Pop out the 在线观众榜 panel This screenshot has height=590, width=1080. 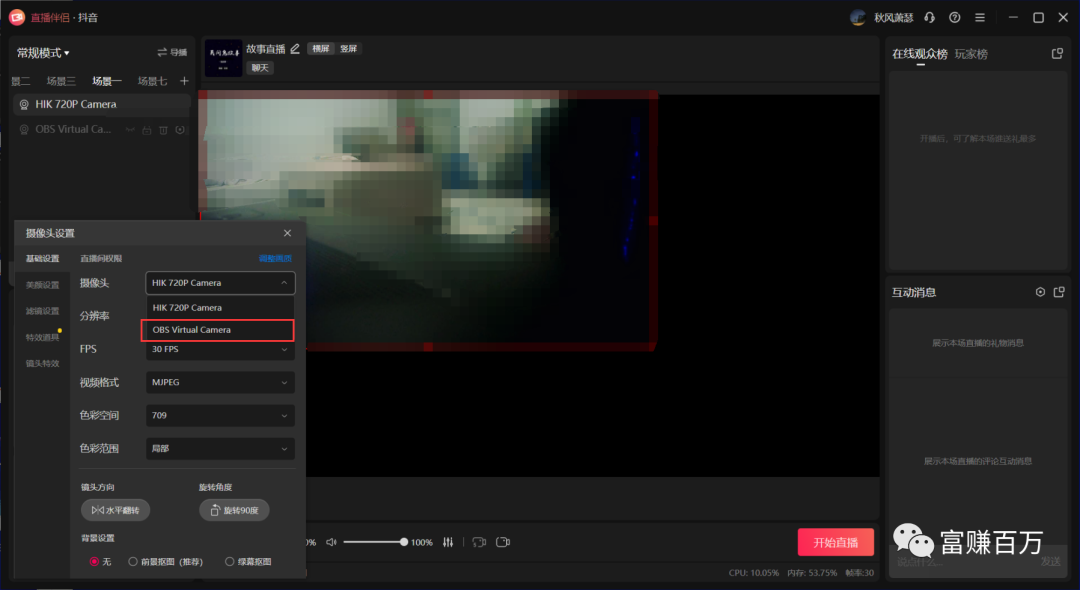(x=1057, y=54)
